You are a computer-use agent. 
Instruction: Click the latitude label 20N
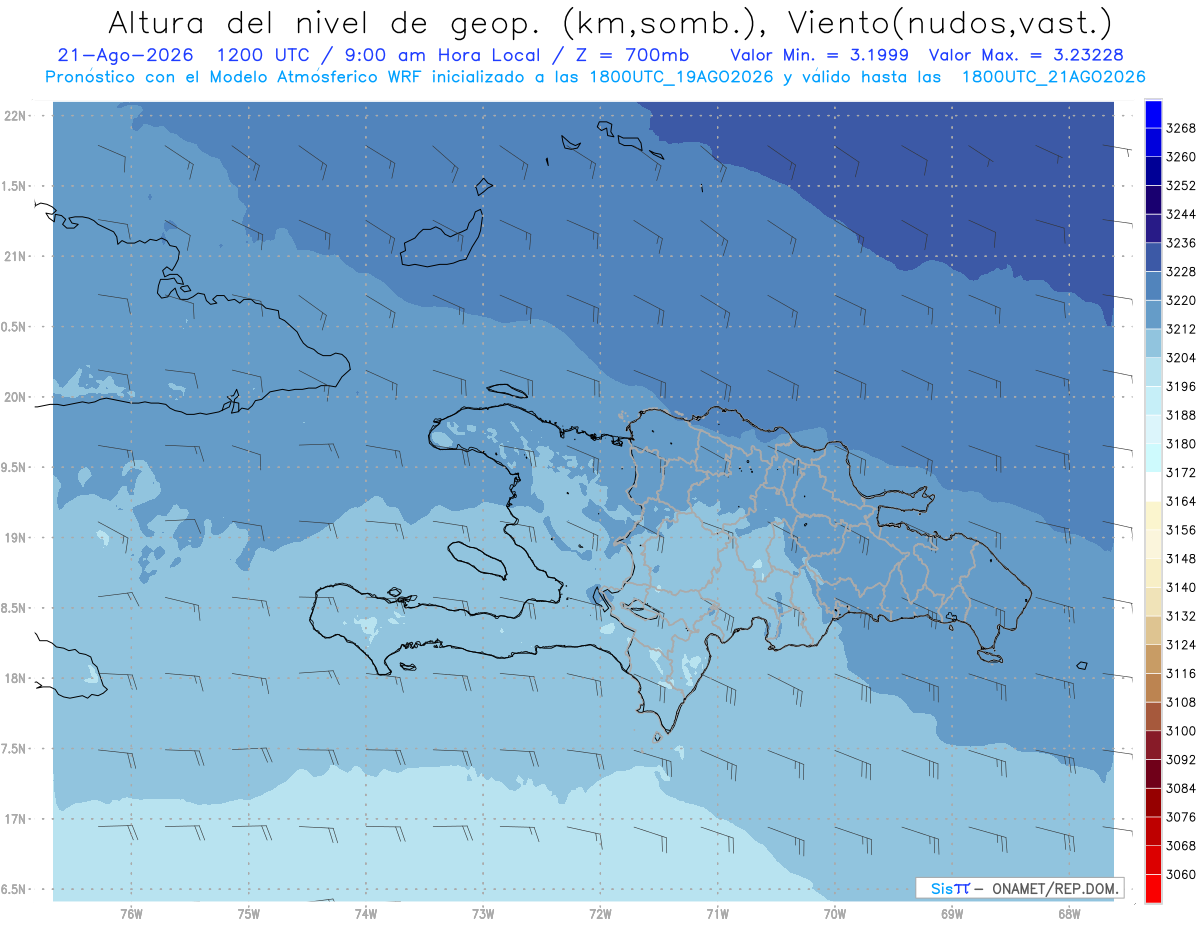point(17,397)
